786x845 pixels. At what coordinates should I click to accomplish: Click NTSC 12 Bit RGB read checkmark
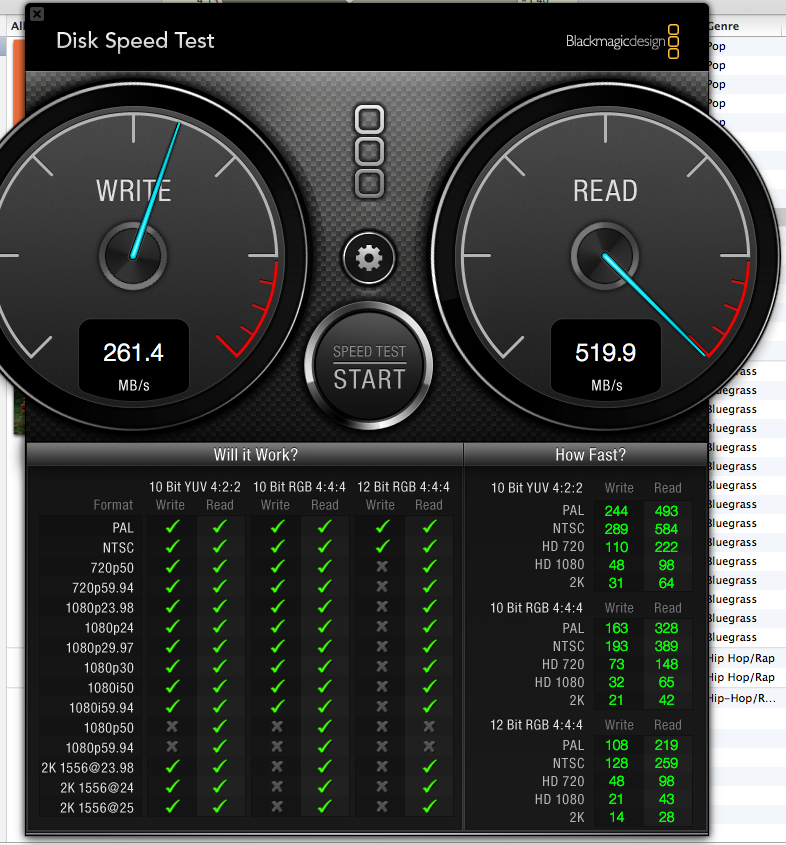tap(429, 546)
